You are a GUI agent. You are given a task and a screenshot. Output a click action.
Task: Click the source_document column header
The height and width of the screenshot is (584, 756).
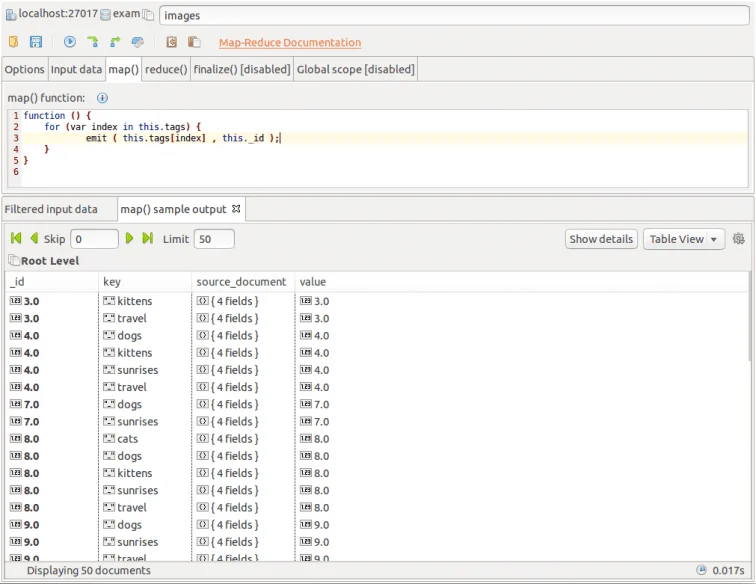[243, 282]
